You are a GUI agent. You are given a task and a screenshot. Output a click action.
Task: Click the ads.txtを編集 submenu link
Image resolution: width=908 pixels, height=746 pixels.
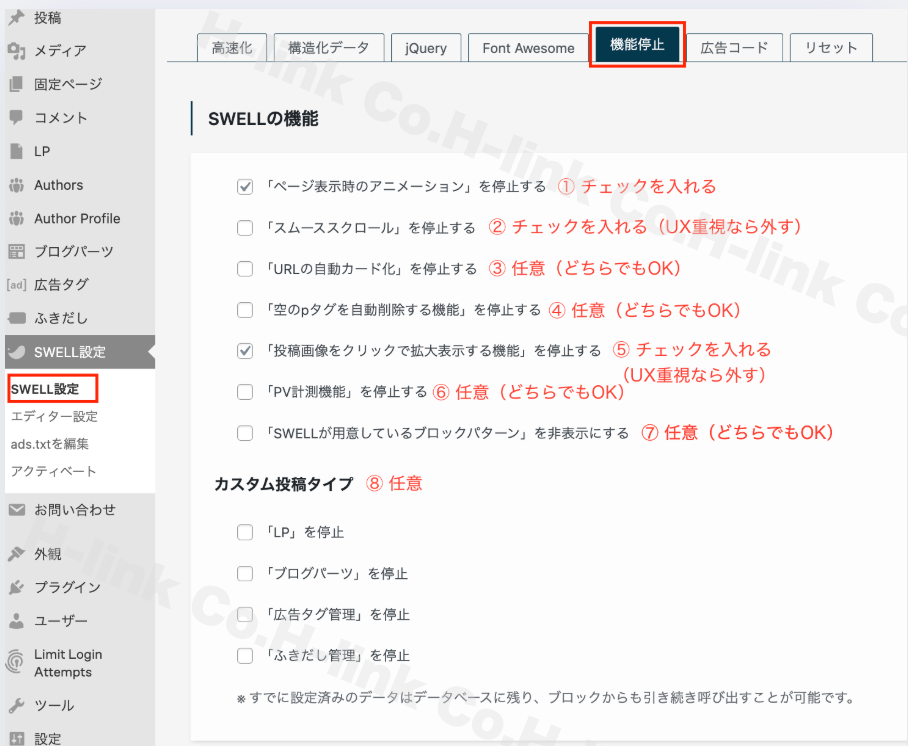pyautogui.click(x=50, y=443)
